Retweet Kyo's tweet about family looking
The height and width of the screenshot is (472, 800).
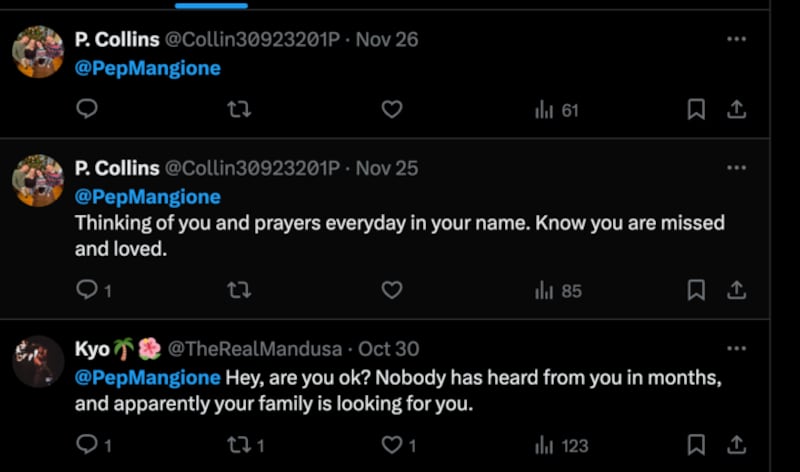pos(239,445)
